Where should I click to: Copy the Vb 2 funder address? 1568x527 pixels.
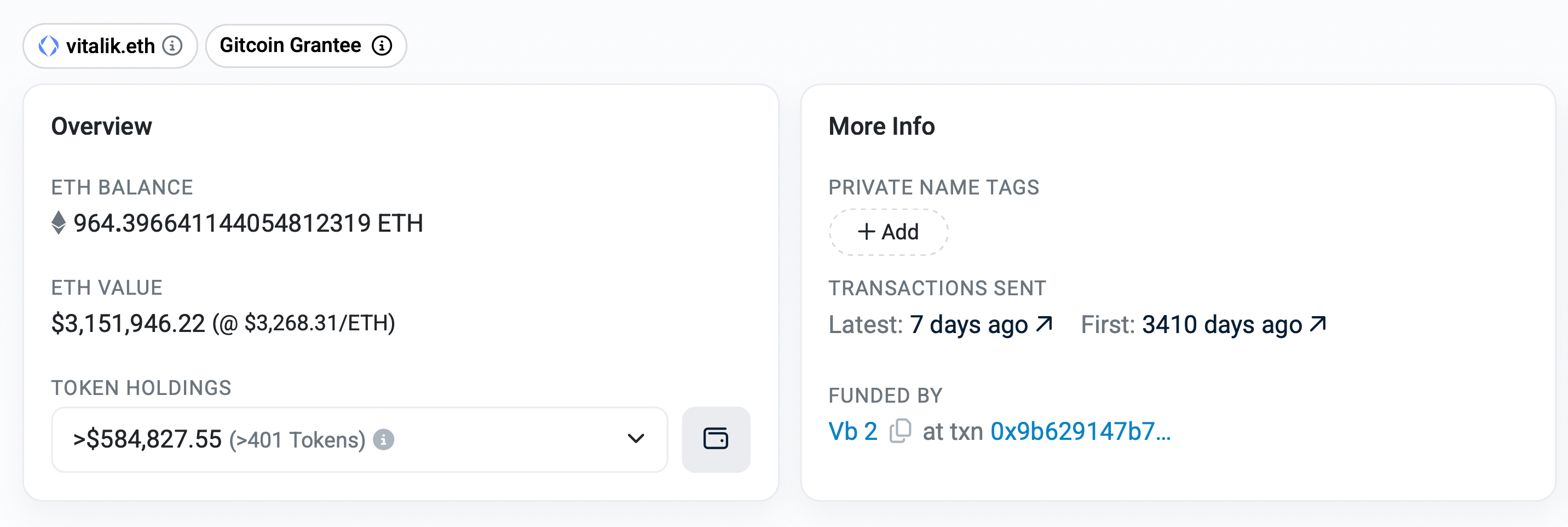pyautogui.click(x=900, y=431)
